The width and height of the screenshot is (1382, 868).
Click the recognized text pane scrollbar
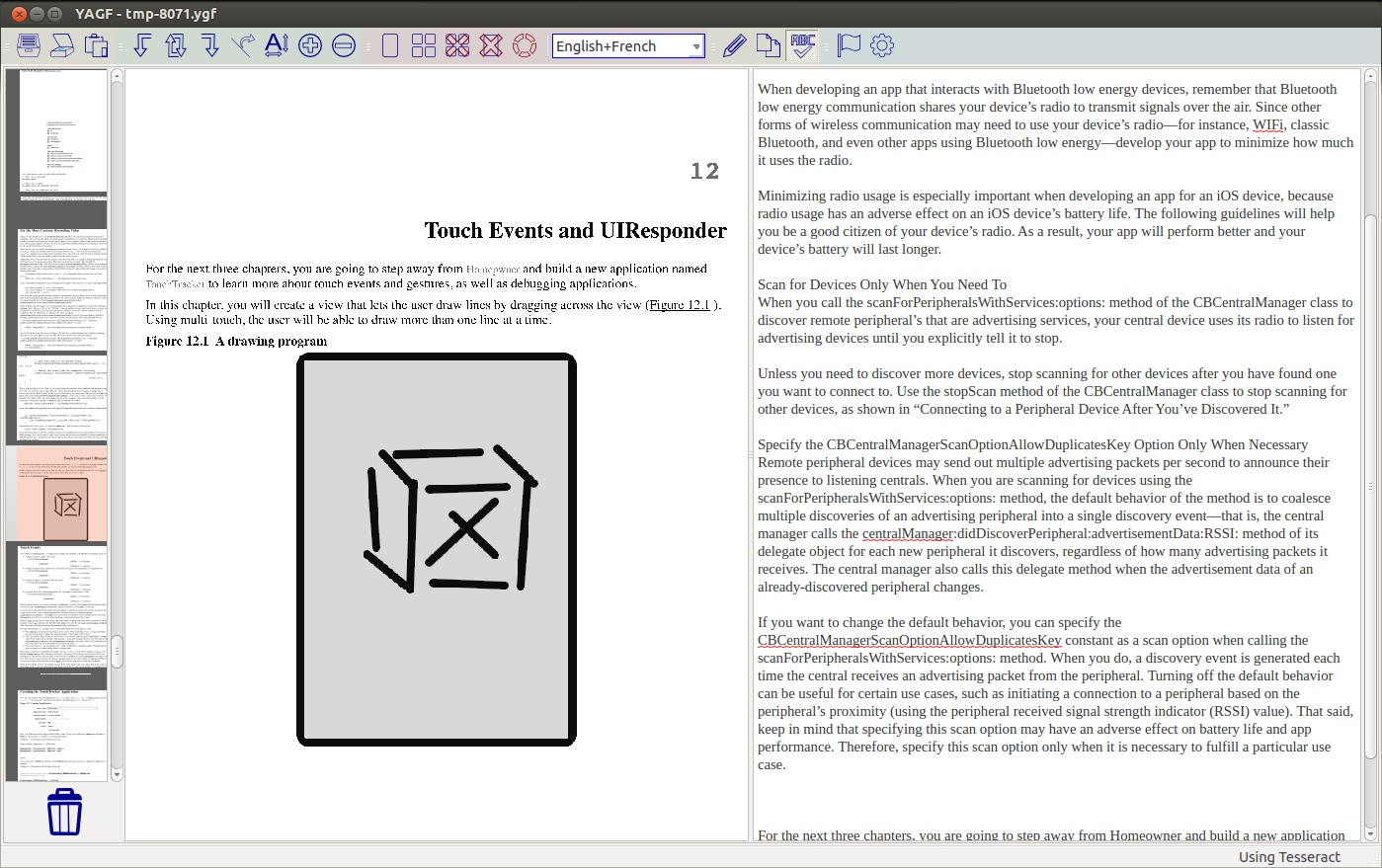coord(1370,486)
